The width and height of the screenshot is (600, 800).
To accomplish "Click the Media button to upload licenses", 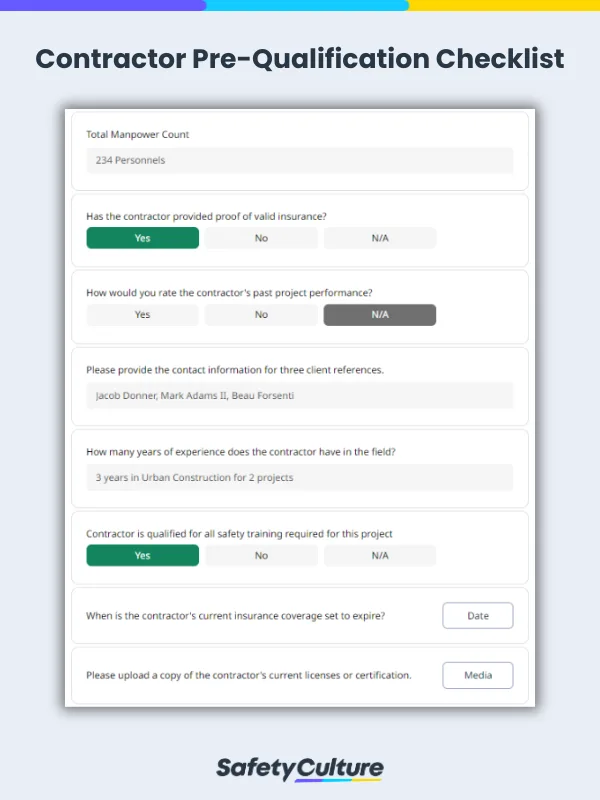I will tap(477, 675).
